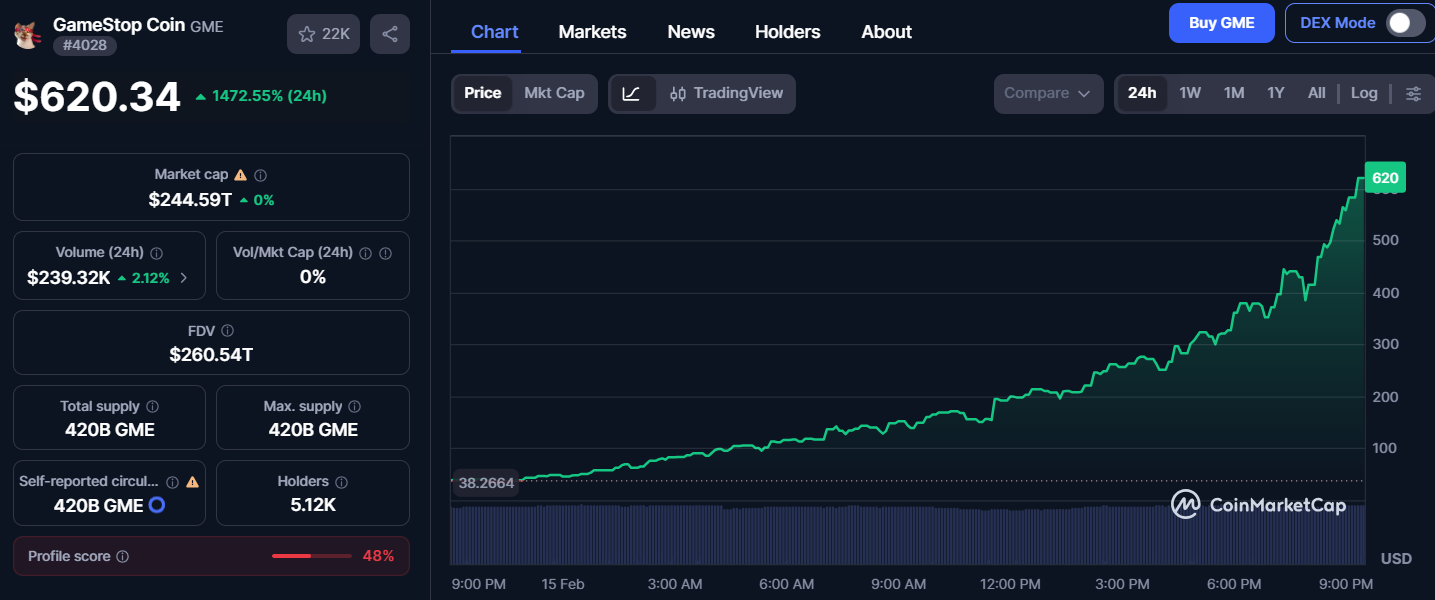Open the Compare dropdown
This screenshot has height=600, width=1435.
(x=1048, y=93)
